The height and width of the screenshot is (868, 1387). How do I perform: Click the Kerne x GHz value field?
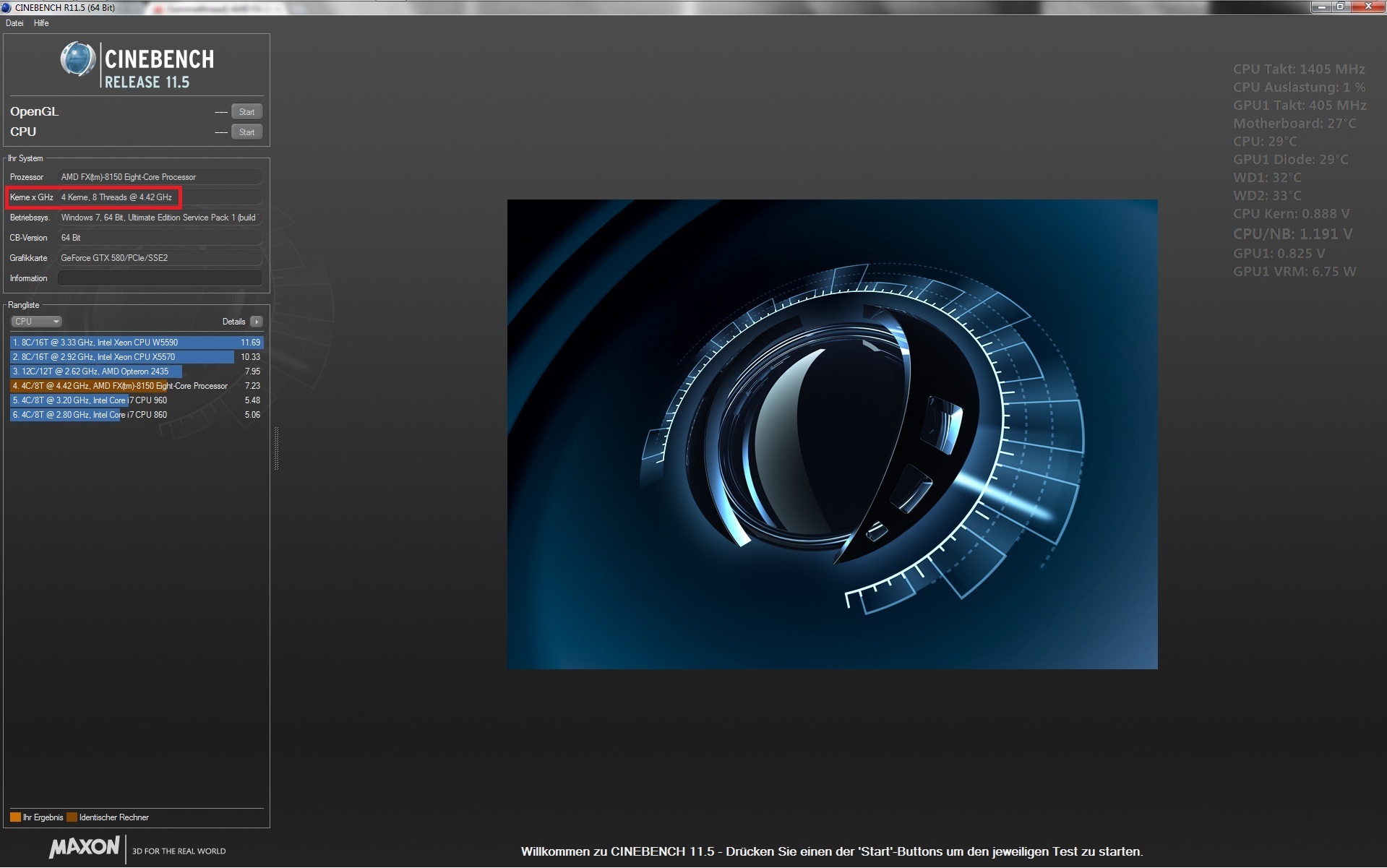click(x=160, y=197)
